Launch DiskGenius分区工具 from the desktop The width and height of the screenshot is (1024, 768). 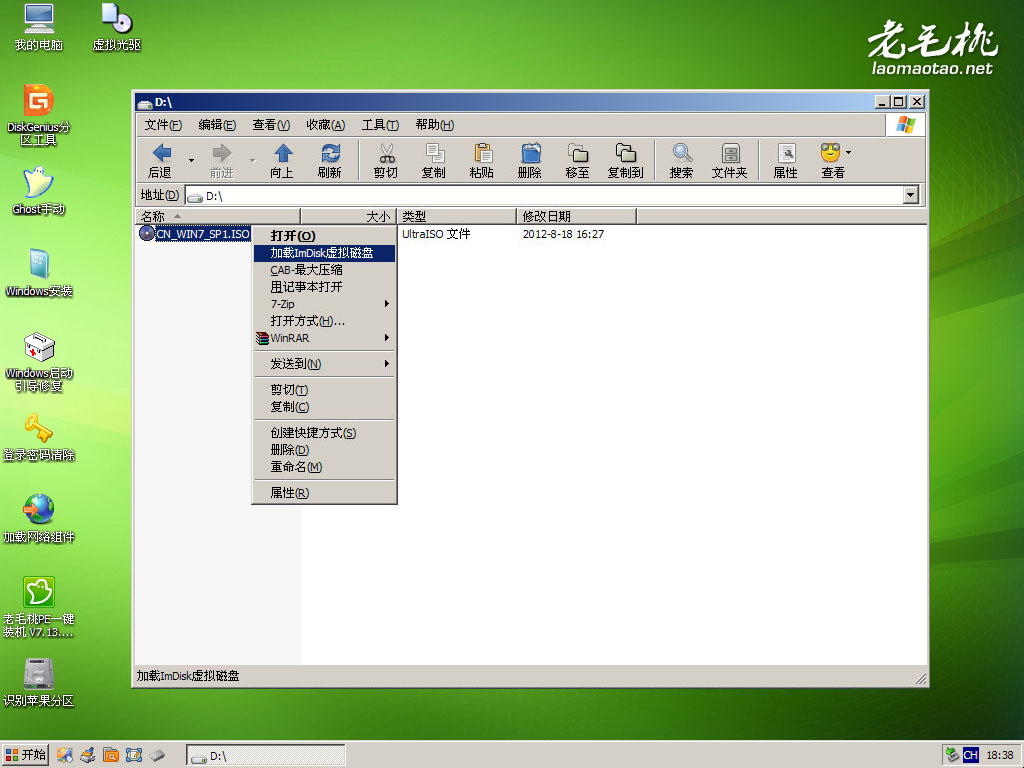(x=39, y=114)
